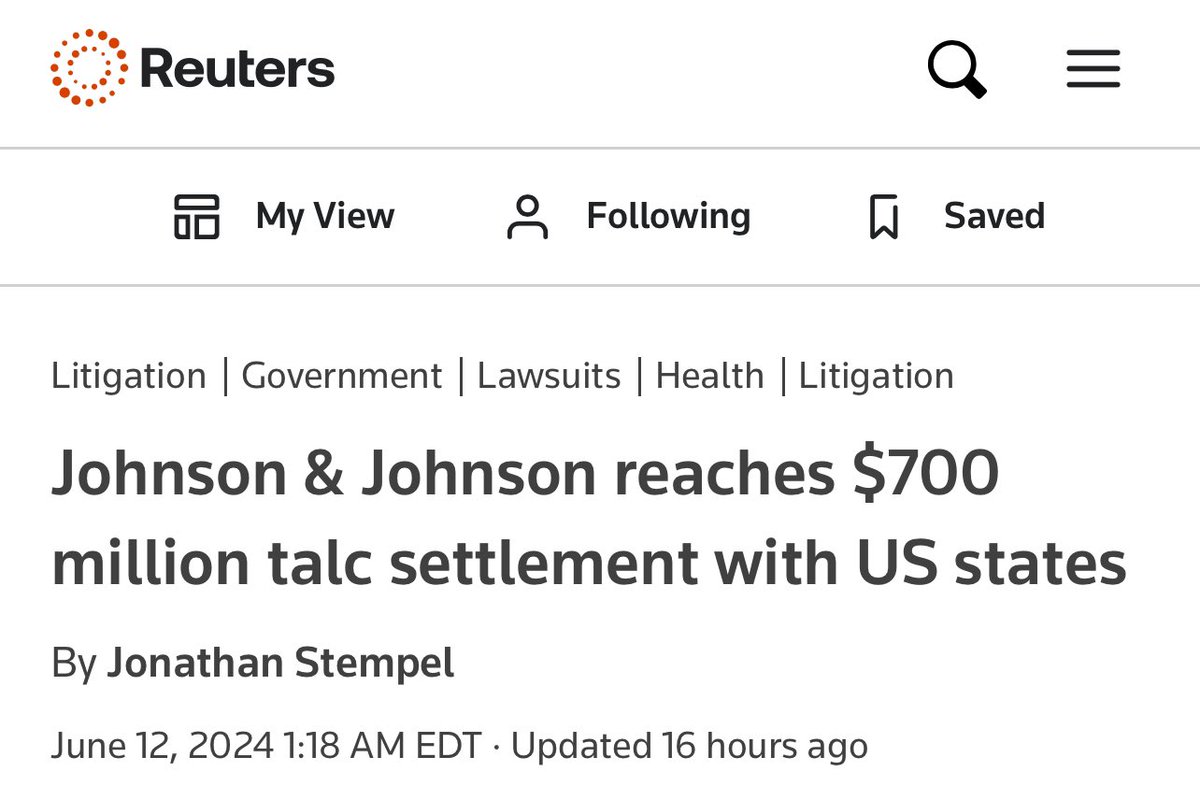Open the Government topic link
This screenshot has width=1200, height=800.
click(x=341, y=376)
